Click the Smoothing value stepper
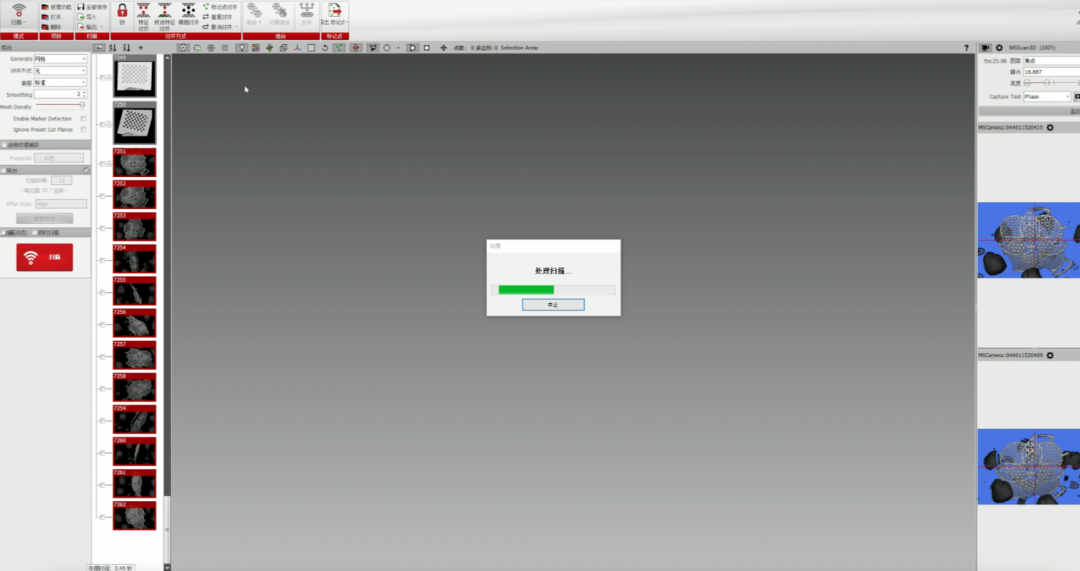1080x571 pixels. click(84, 94)
